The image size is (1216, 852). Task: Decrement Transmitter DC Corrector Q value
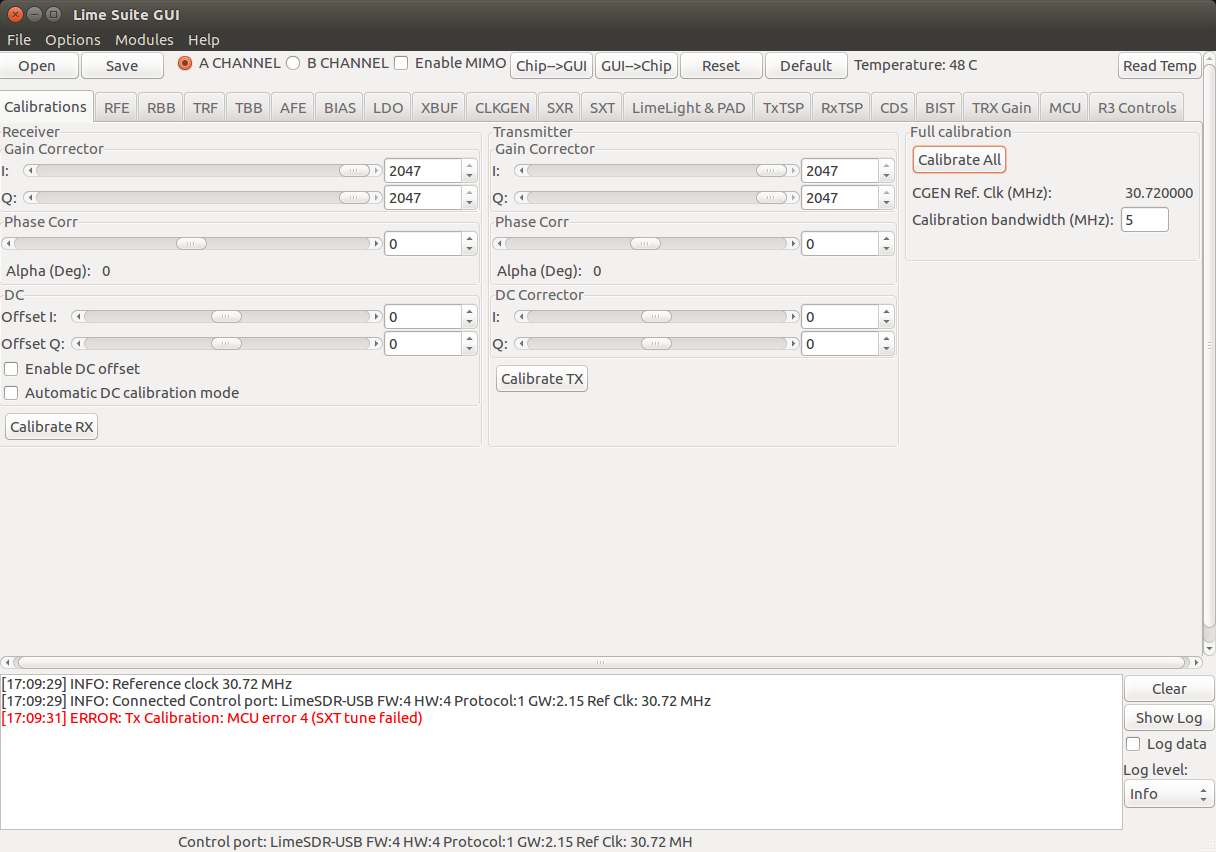point(886,350)
